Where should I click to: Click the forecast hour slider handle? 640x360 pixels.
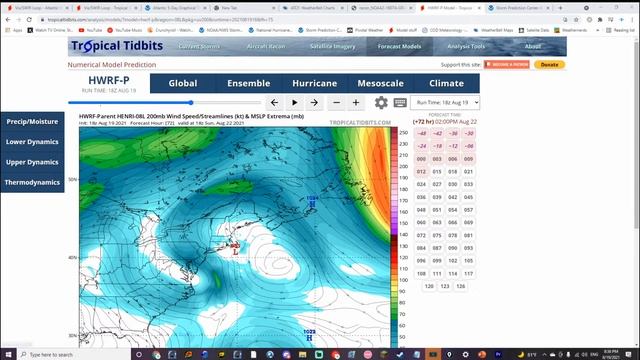(x=191, y=102)
